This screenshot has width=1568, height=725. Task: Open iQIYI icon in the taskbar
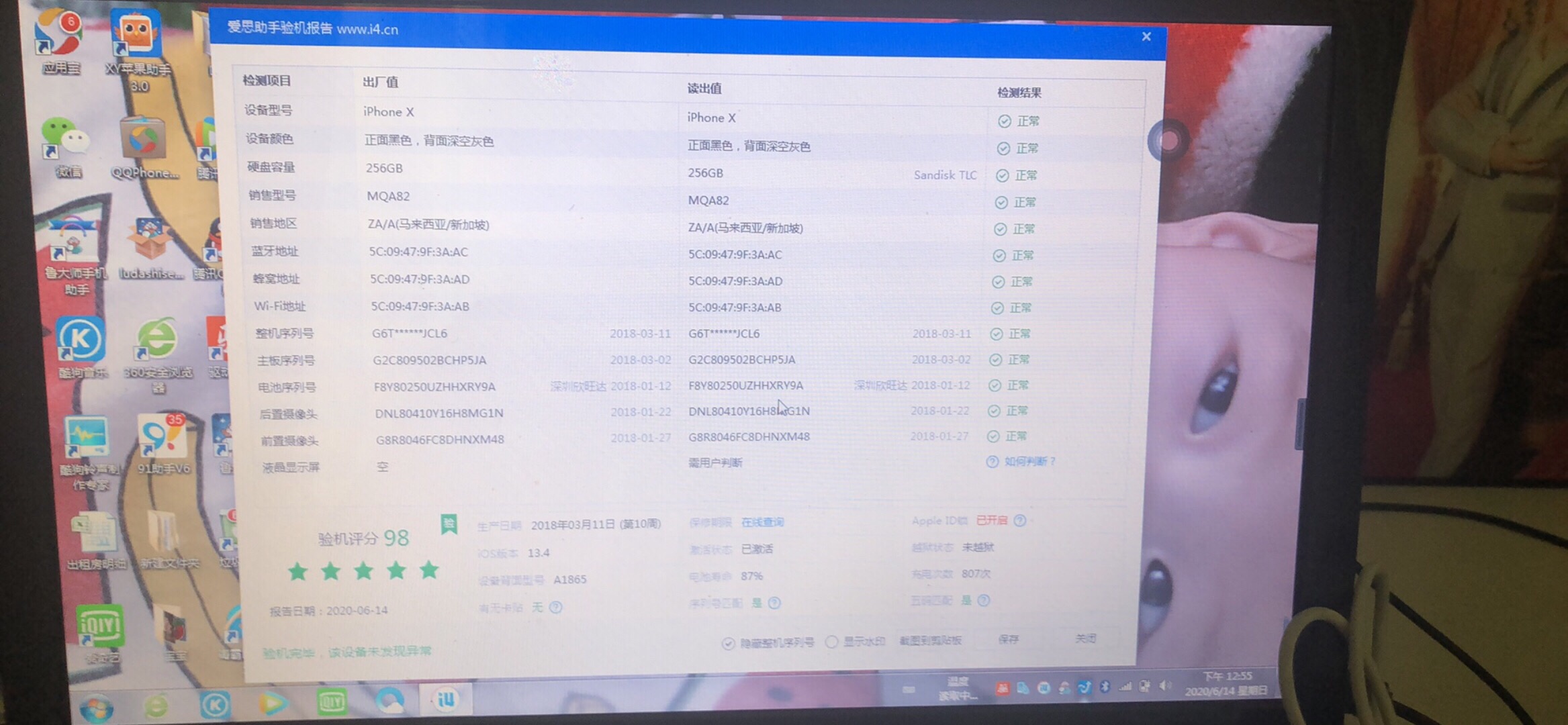click(332, 702)
